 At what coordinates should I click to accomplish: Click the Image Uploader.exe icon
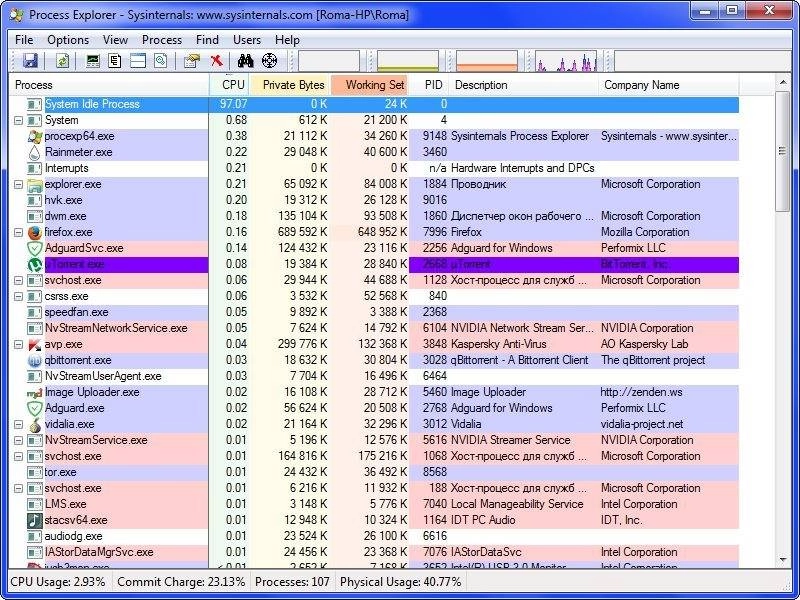pyautogui.click(x=35, y=392)
